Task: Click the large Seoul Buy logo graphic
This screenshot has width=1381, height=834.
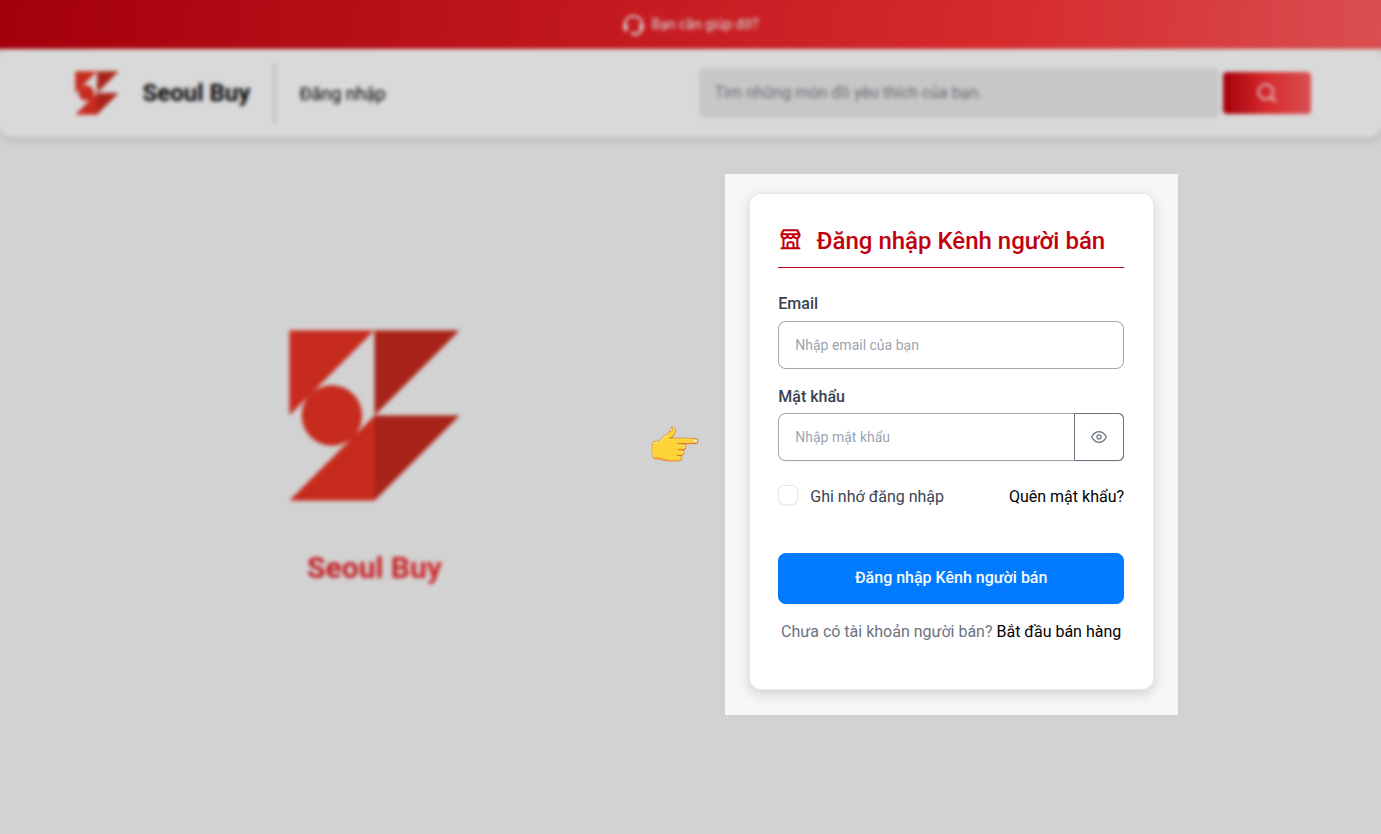Action: coord(374,415)
